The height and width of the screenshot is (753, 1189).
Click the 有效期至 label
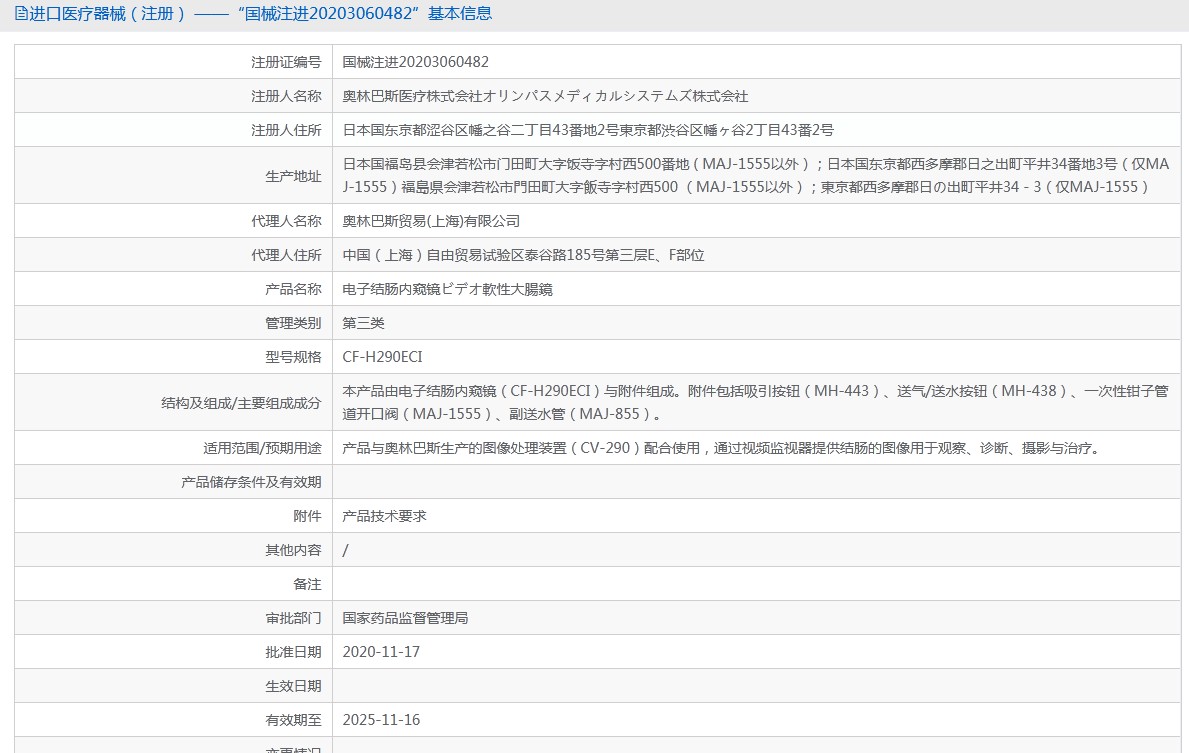click(293, 720)
